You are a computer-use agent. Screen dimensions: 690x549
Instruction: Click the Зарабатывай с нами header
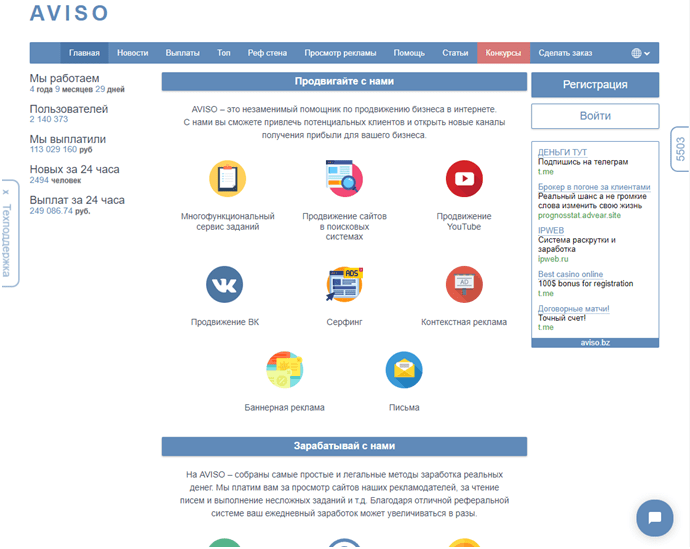pos(344,446)
